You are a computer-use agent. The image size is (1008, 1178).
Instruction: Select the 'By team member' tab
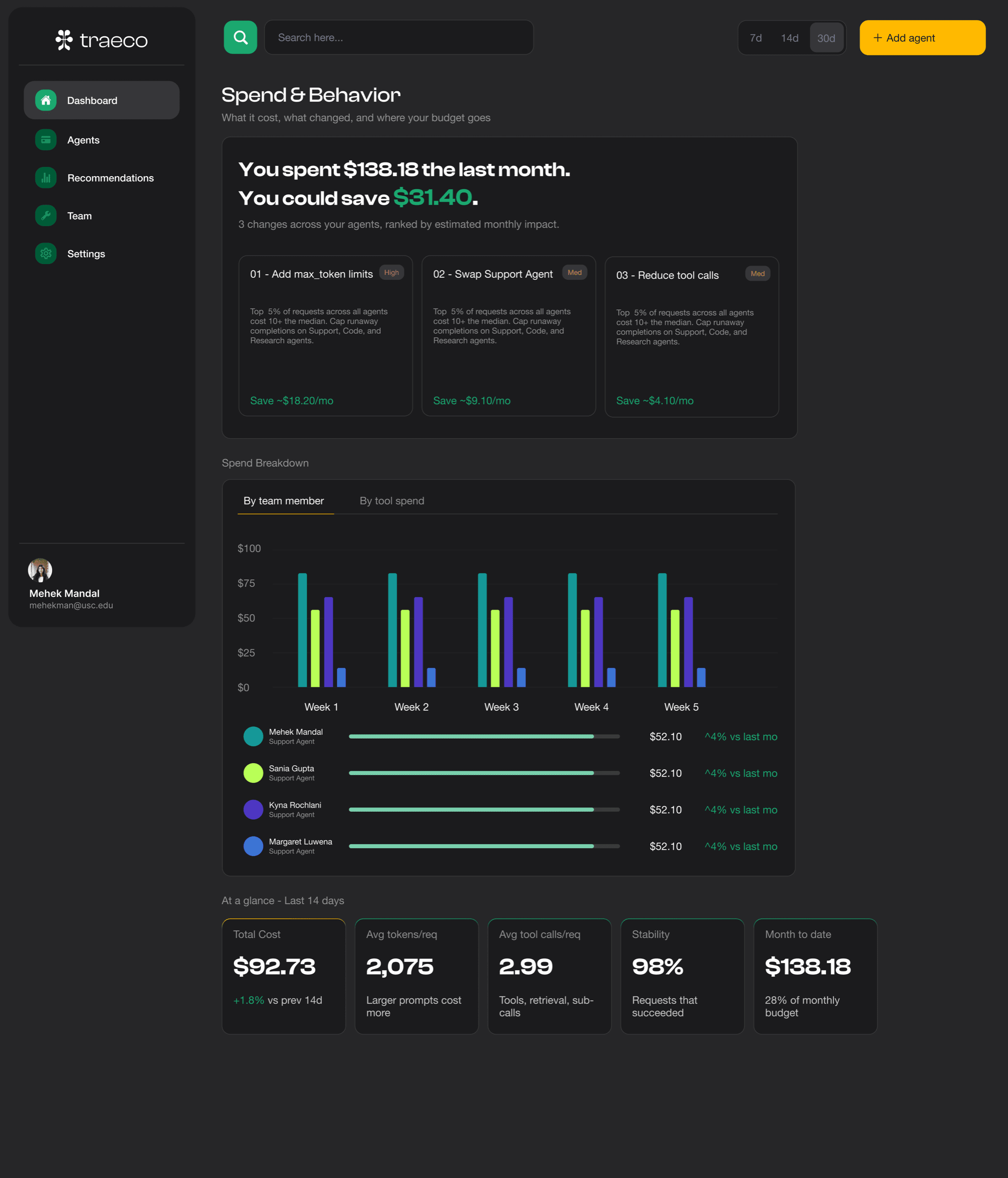click(x=285, y=501)
